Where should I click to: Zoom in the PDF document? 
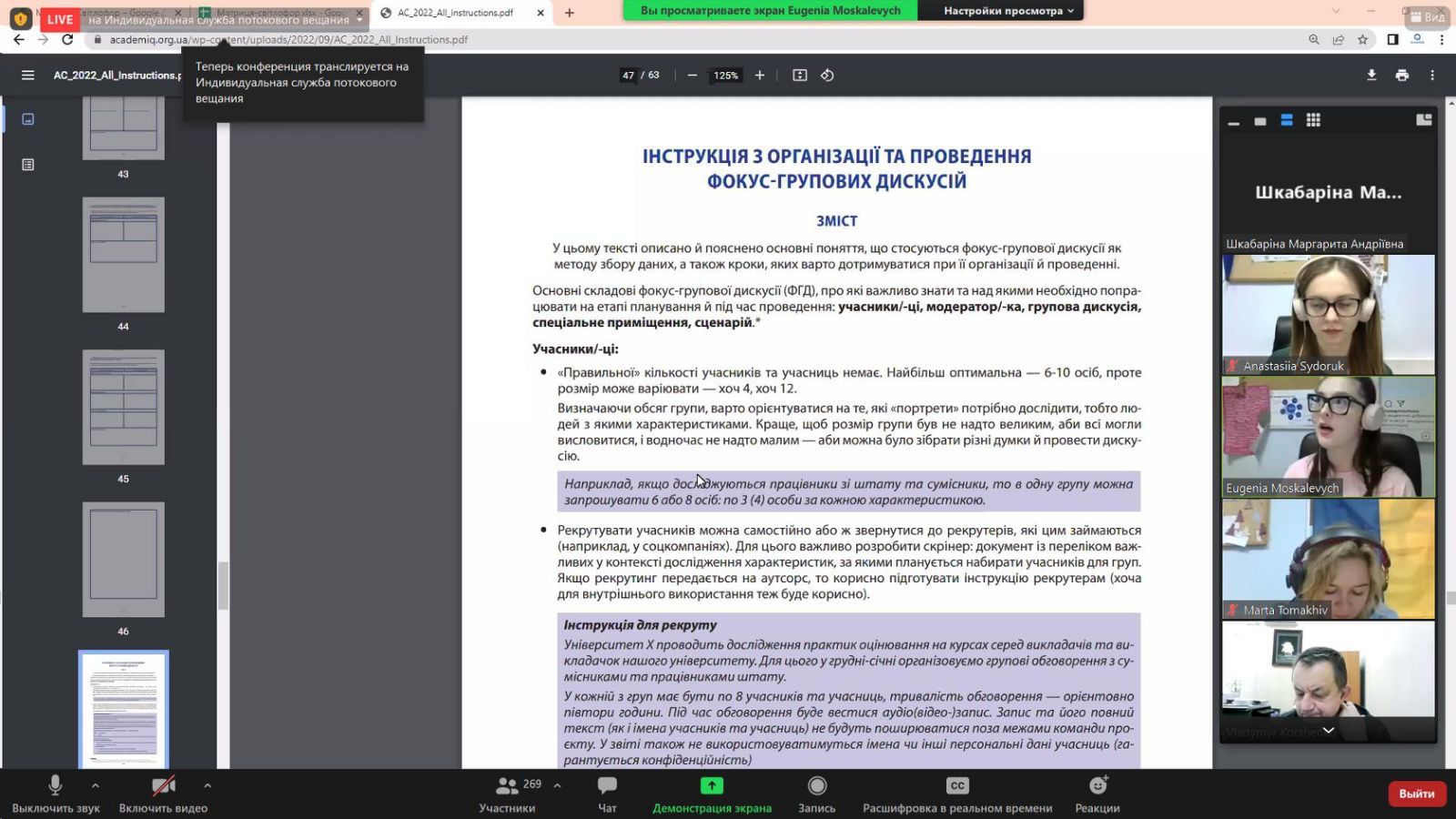click(x=760, y=76)
